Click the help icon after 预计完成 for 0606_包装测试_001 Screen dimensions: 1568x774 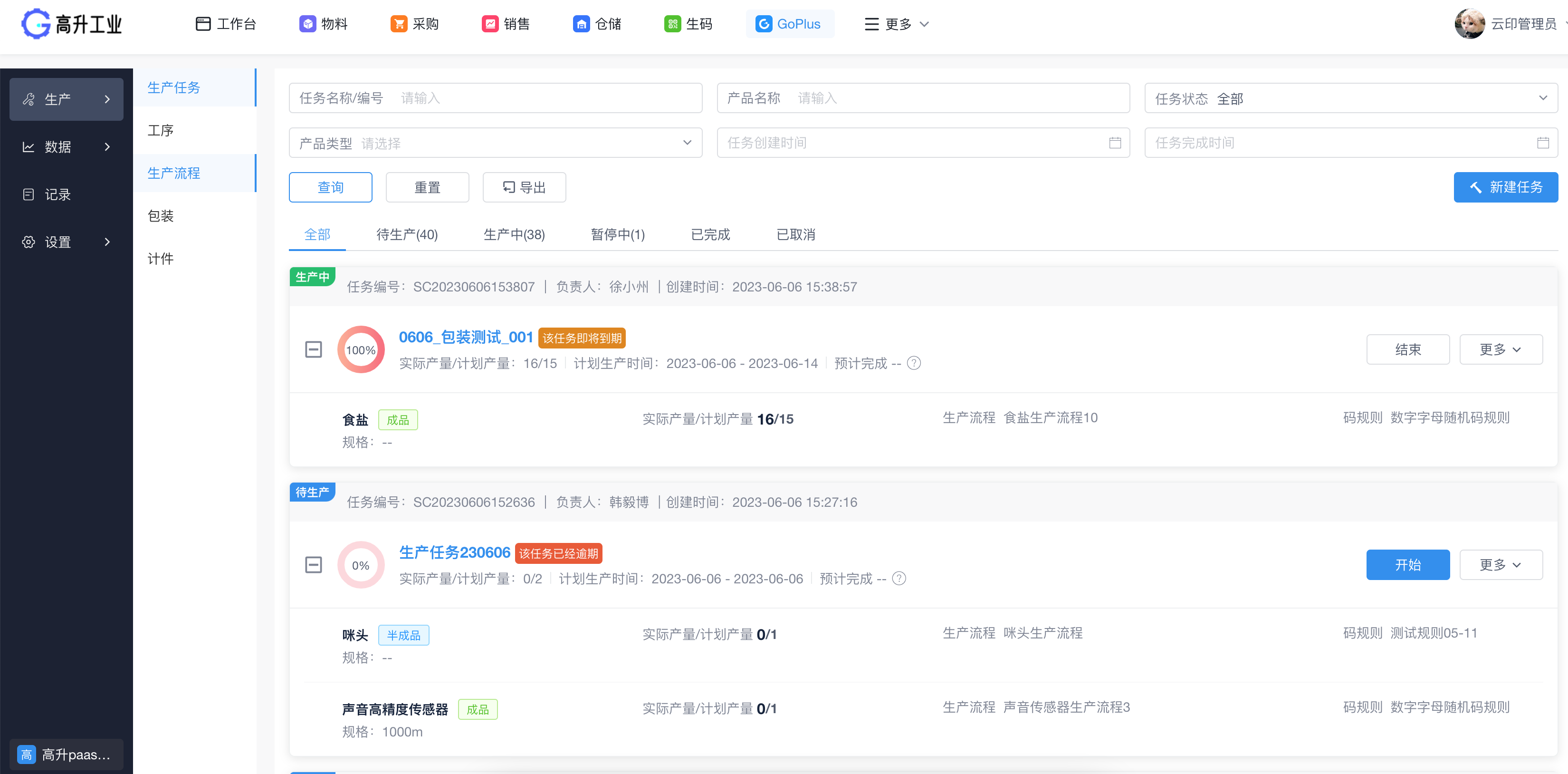tap(914, 363)
